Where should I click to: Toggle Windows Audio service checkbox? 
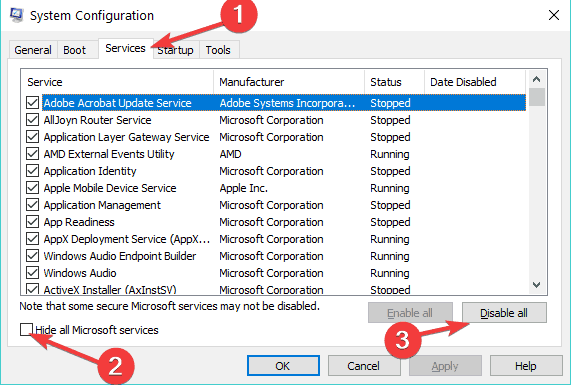pos(32,273)
